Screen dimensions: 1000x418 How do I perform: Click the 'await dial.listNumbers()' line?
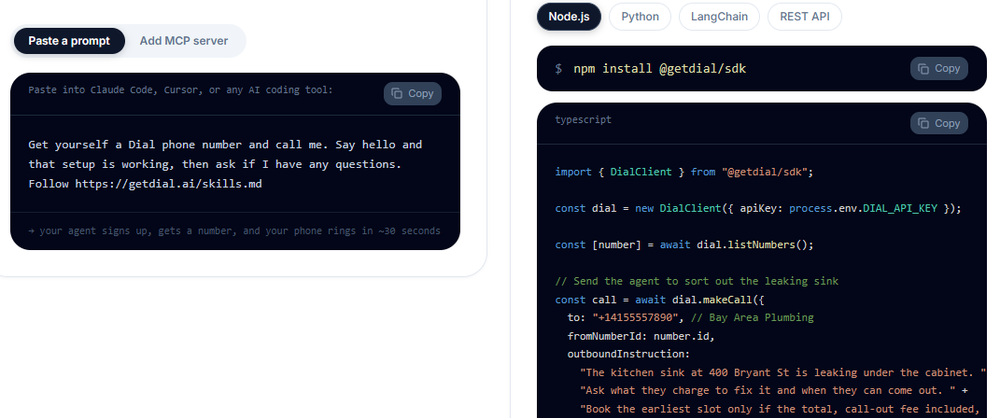684,244
